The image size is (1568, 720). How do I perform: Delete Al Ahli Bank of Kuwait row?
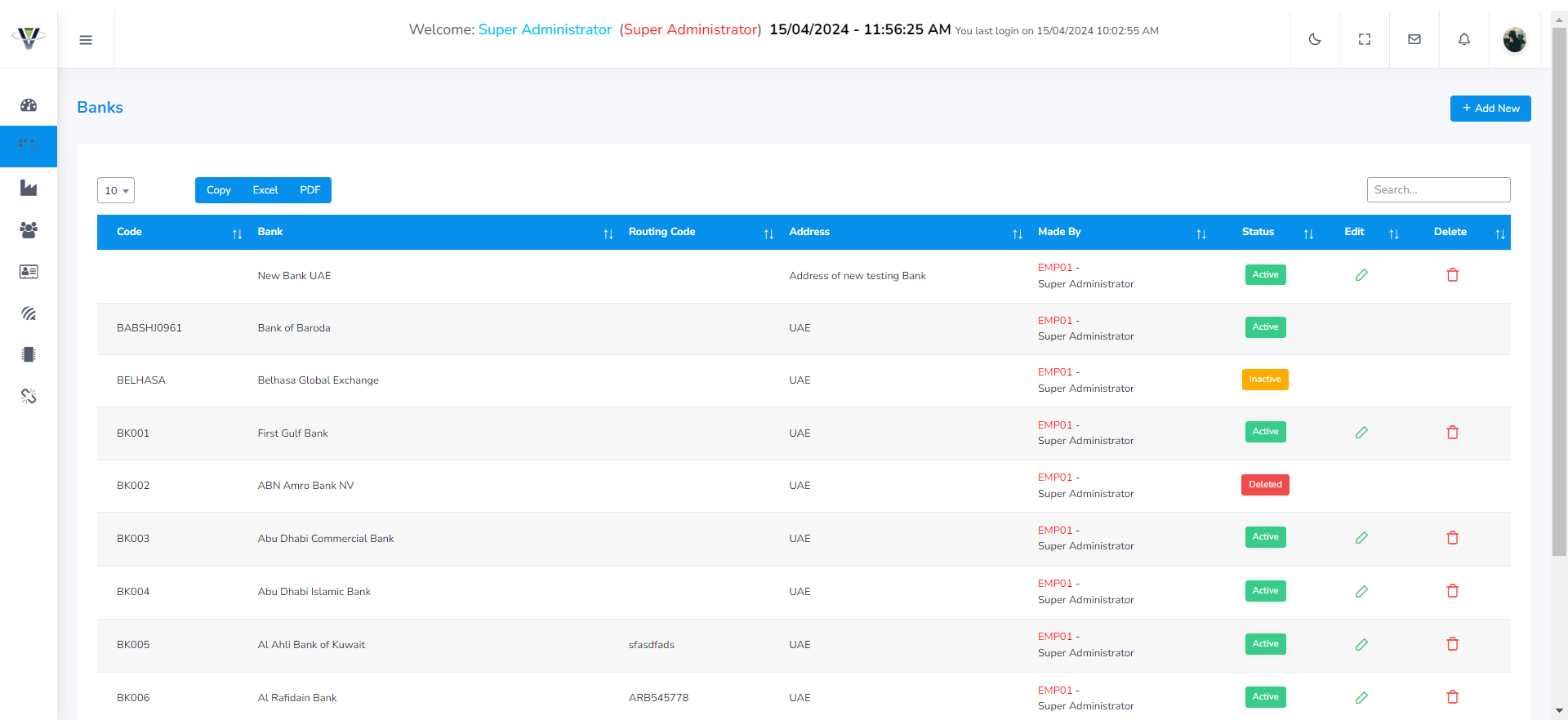pos(1453,644)
